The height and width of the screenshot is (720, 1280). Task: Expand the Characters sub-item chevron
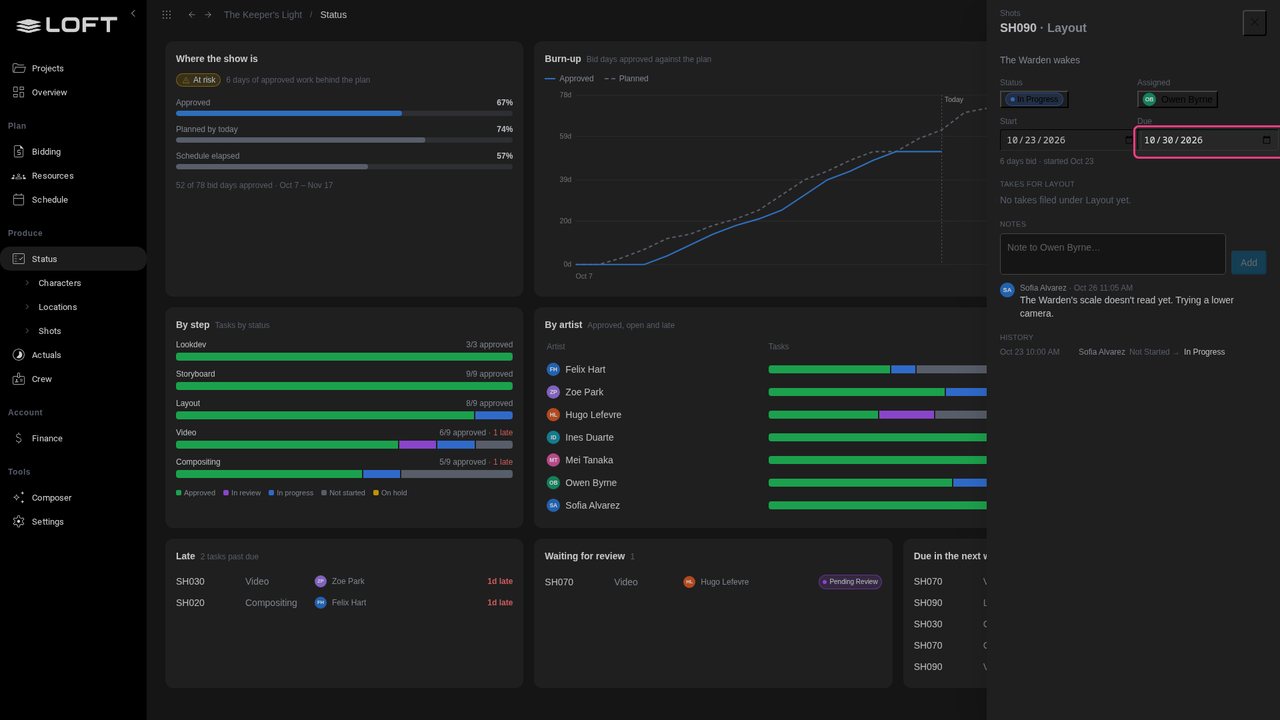pyautogui.click(x=27, y=283)
